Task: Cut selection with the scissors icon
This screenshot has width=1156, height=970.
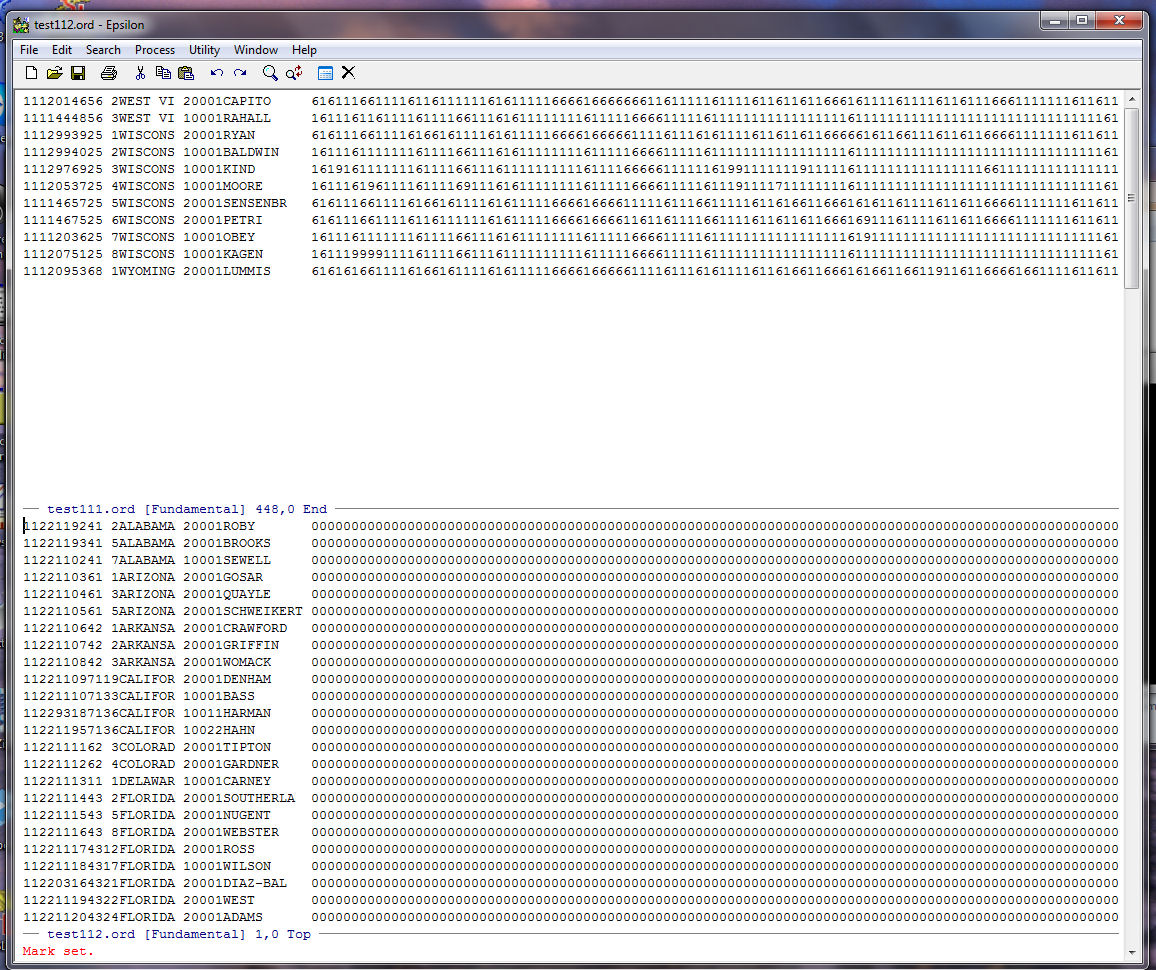Action: [x=140, y=73]
